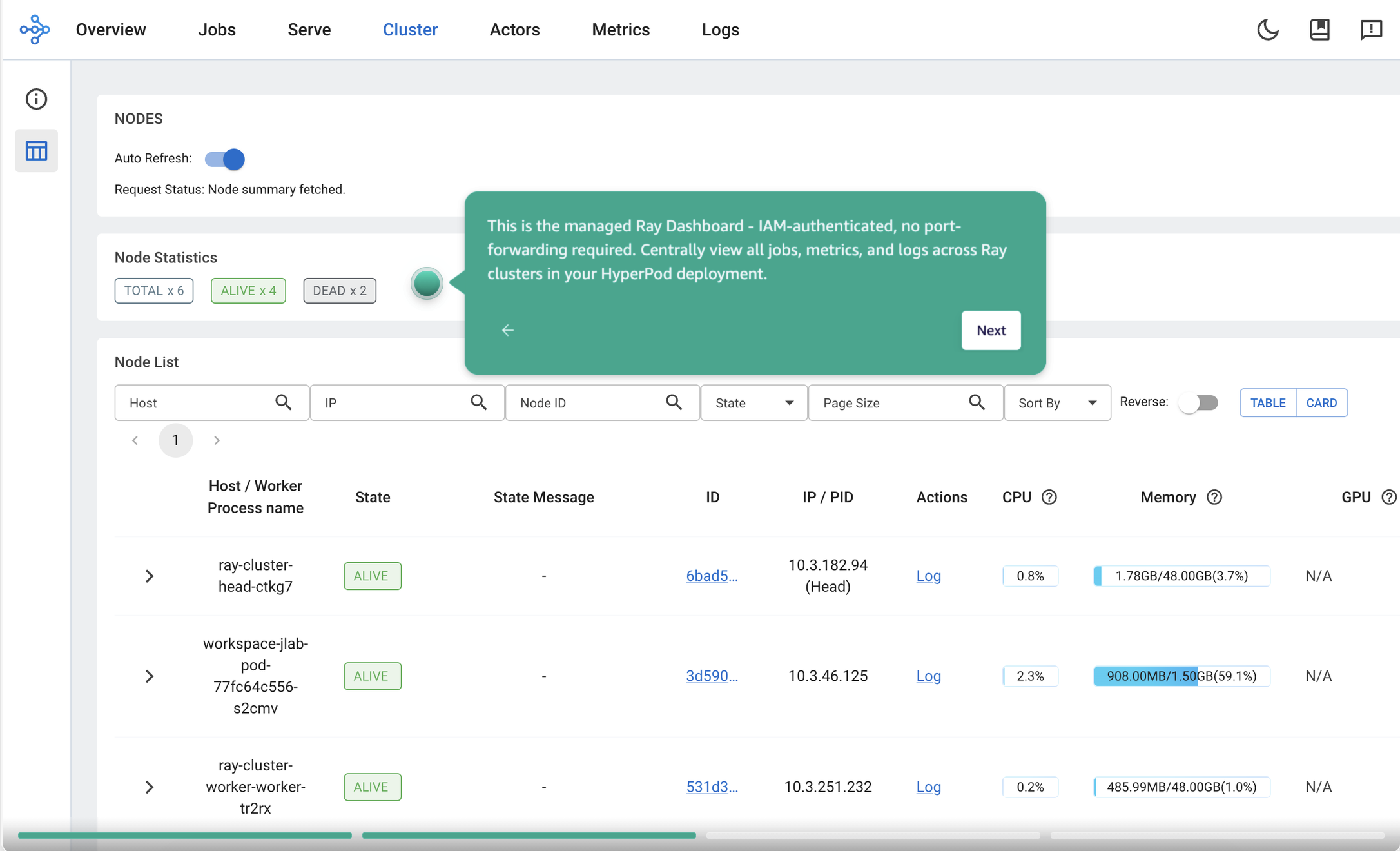Open Log link for 10.3.46.125

928,676
